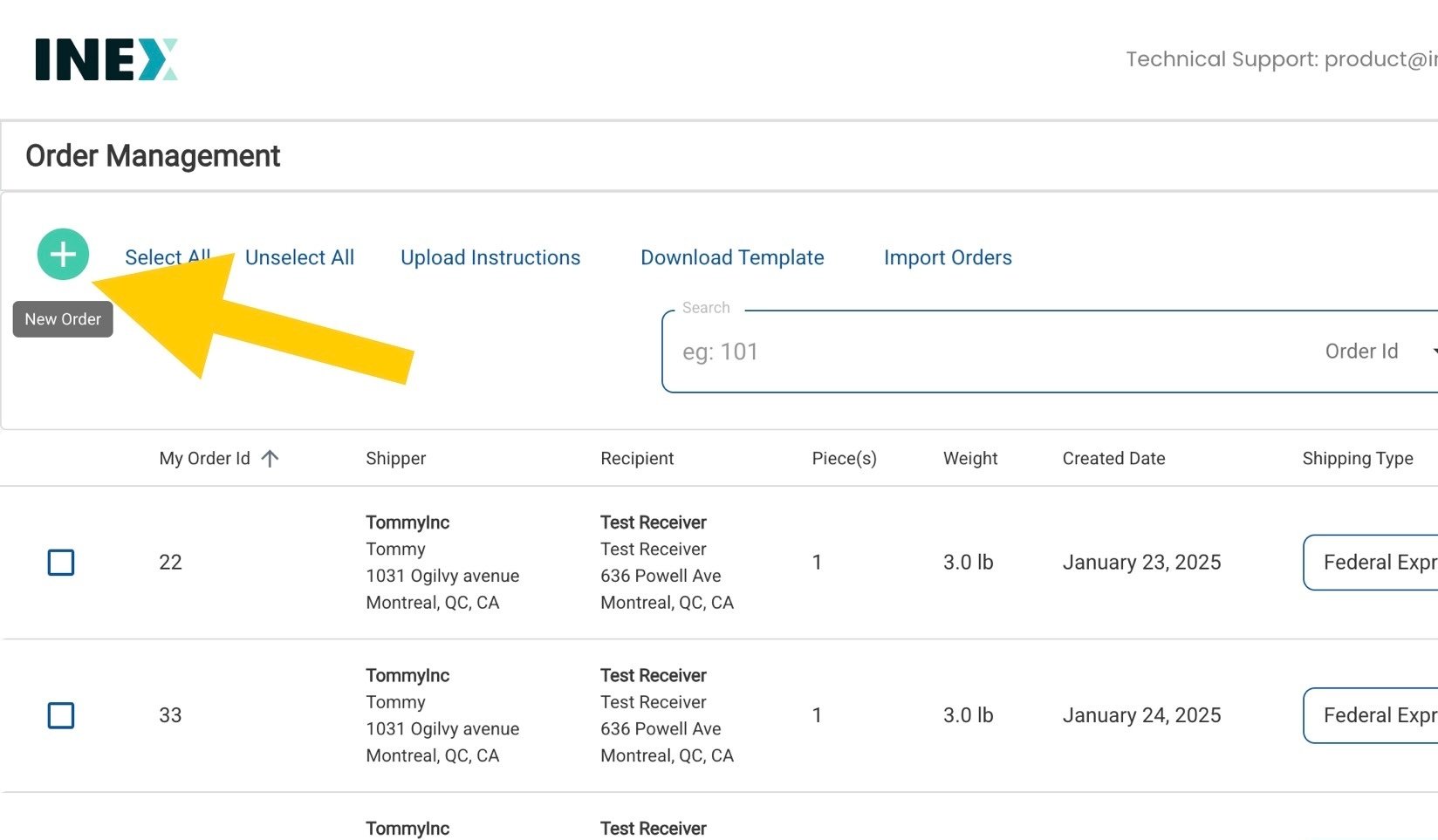Tick the checkbox for order 33
The image size is (1438, 840).
click(x=61, y=715)
